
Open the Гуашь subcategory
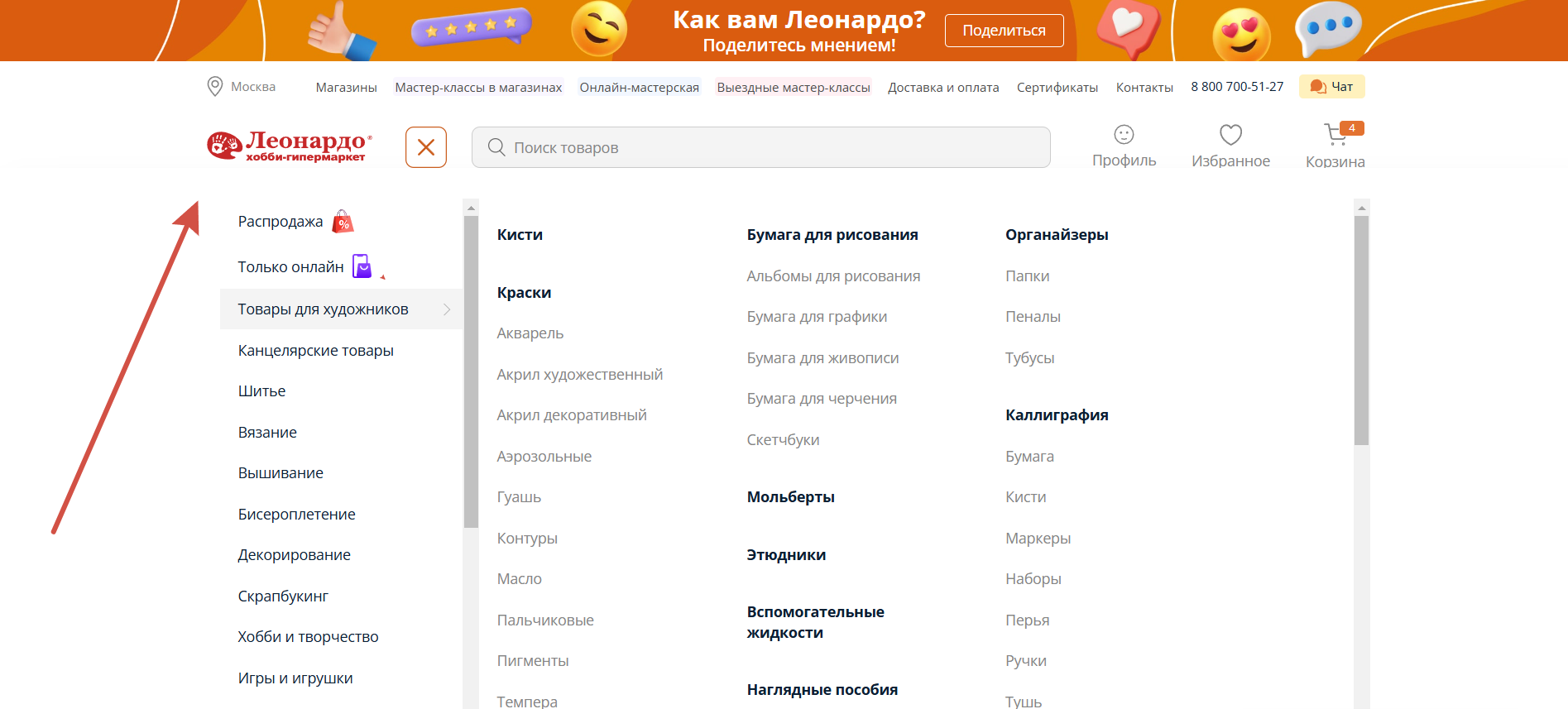[519, 497]
